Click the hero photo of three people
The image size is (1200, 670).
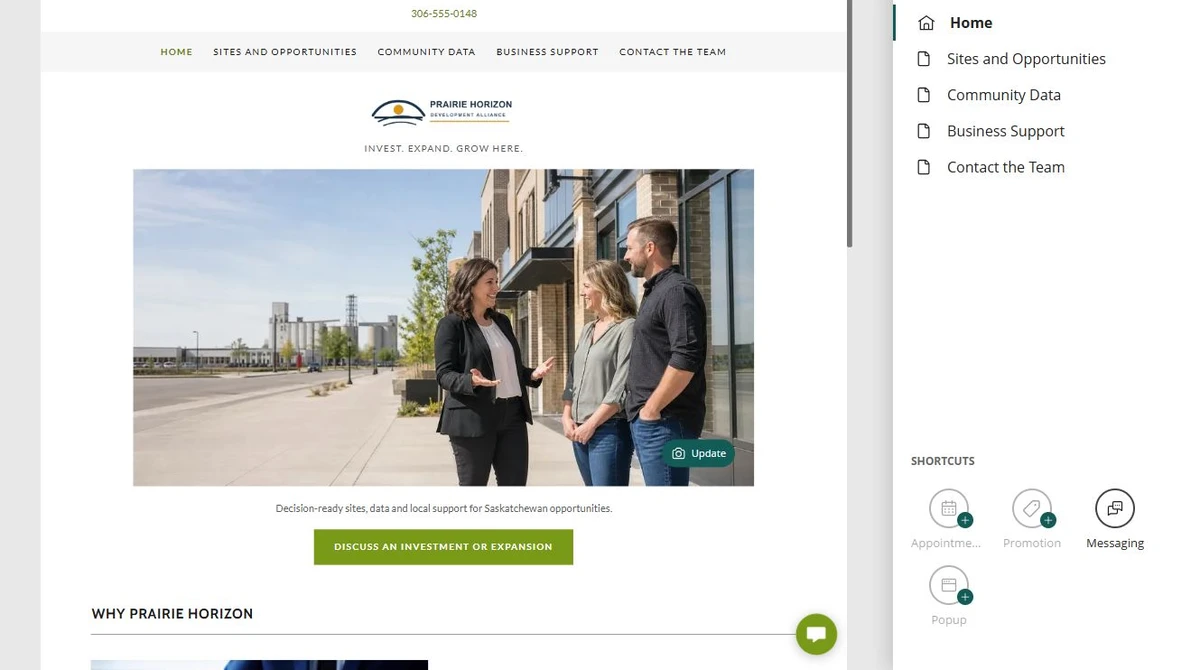tap(443, 327)
